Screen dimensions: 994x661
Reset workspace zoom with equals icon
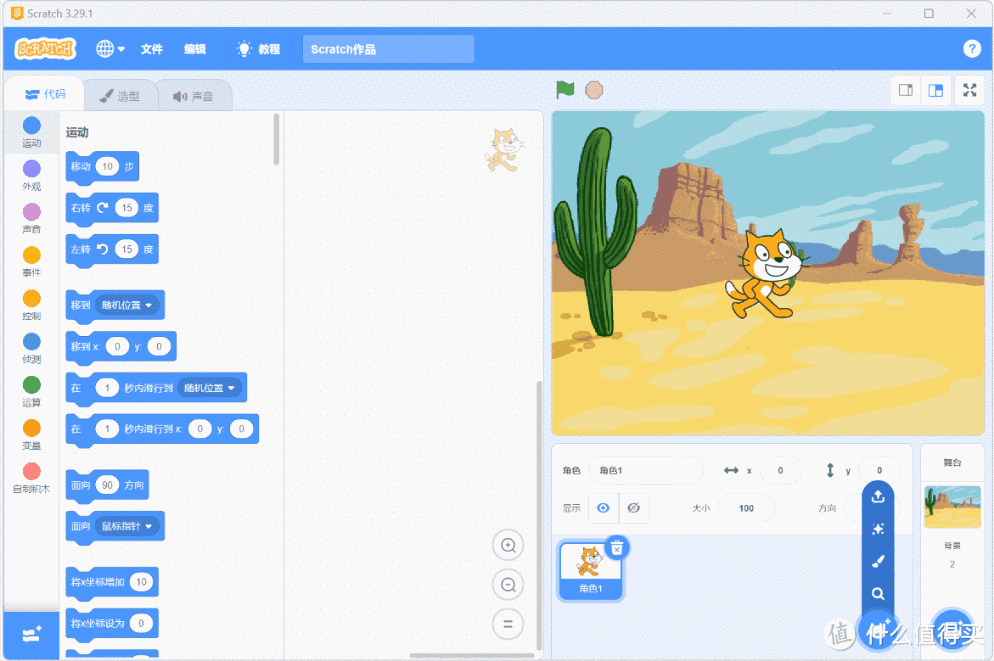(508, 624)
